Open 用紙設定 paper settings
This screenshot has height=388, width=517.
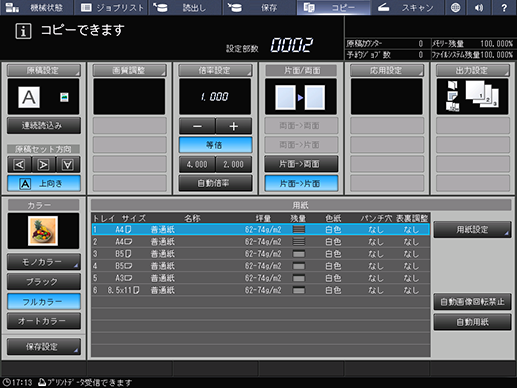click(472, 229)
